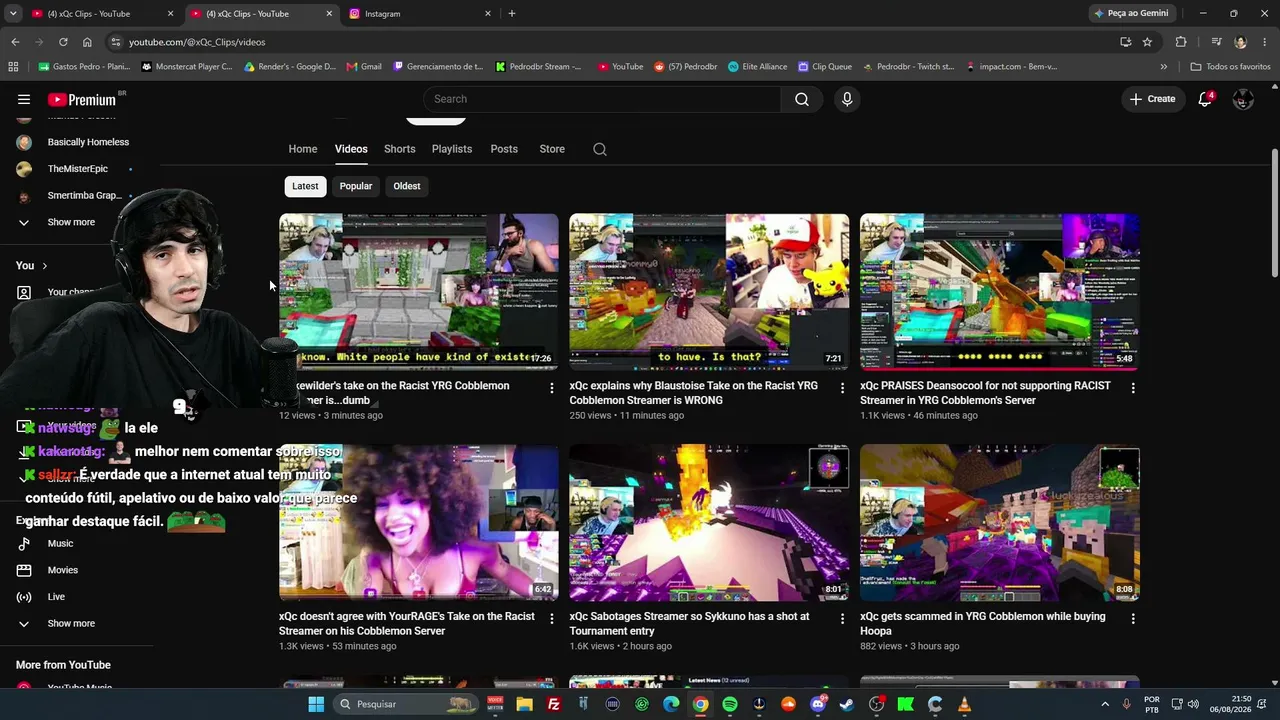Expand Explore section Show more

pos(71,623)
